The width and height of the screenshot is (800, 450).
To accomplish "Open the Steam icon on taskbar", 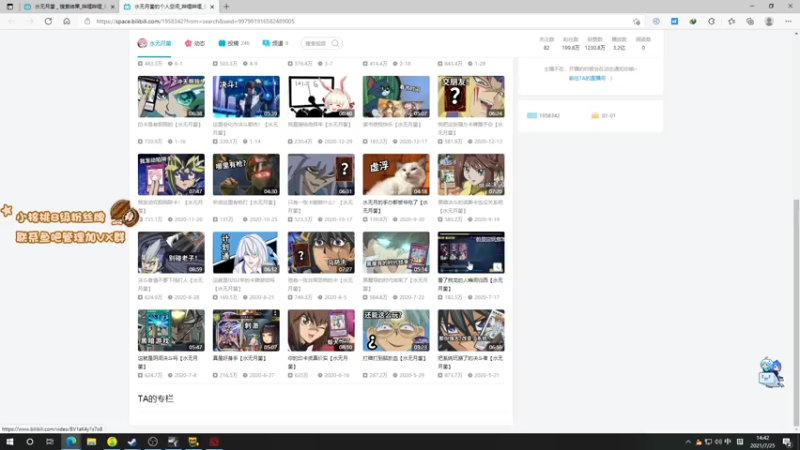I will point(132,442).
